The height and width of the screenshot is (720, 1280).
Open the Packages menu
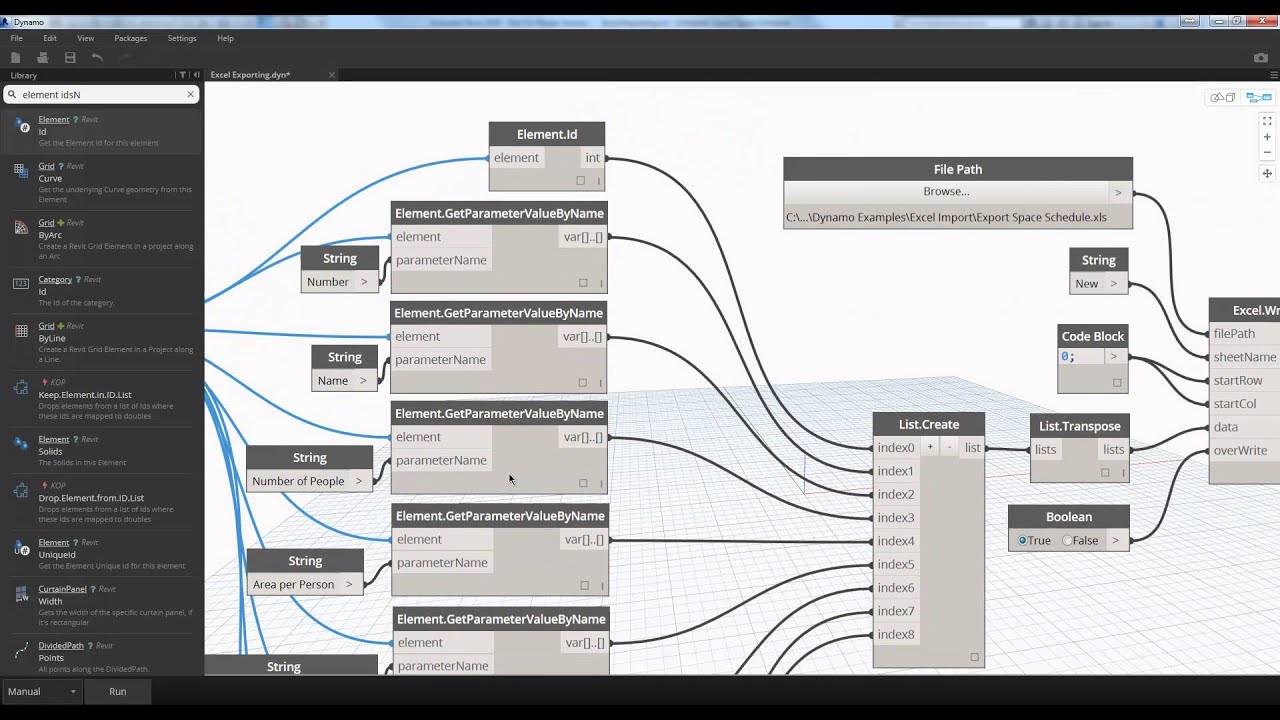[x=130, y=38]
